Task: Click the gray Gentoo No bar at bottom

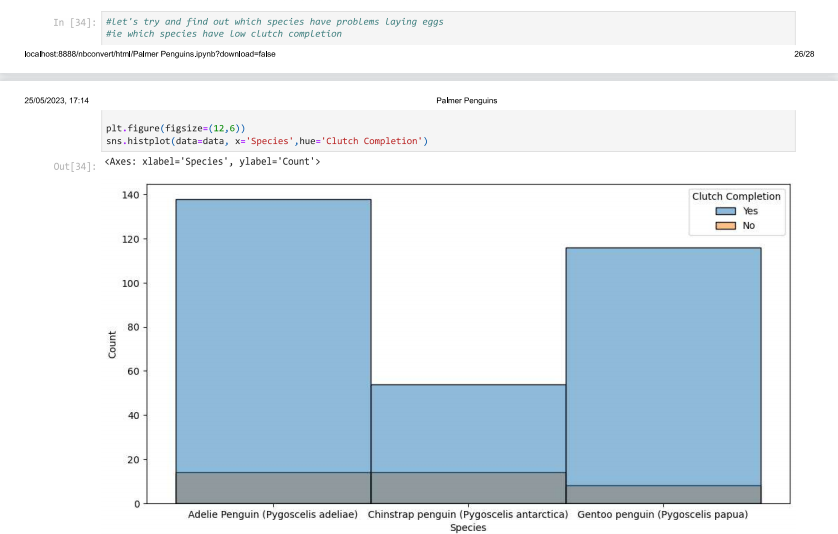Action: point(663,494)
